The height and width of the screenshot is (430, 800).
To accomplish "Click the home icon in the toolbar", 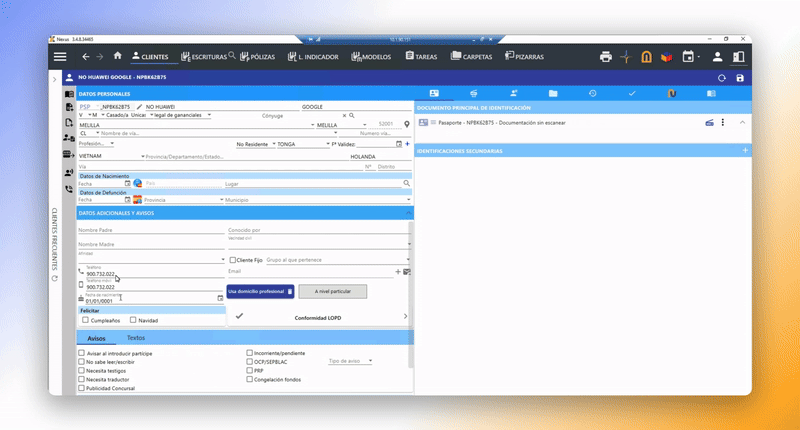I will [117, 56].
